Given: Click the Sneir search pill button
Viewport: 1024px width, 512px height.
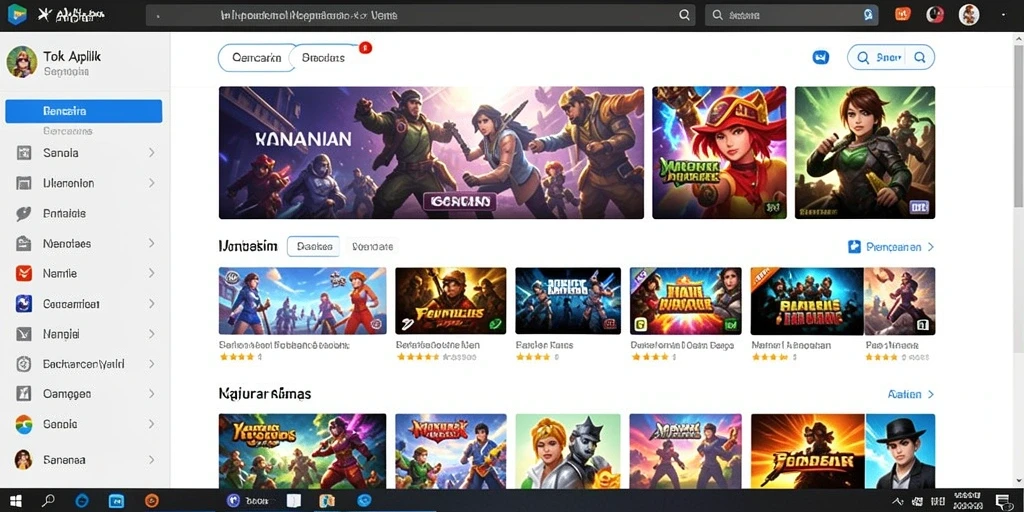Looking at the screenshot, I should 891,57.
